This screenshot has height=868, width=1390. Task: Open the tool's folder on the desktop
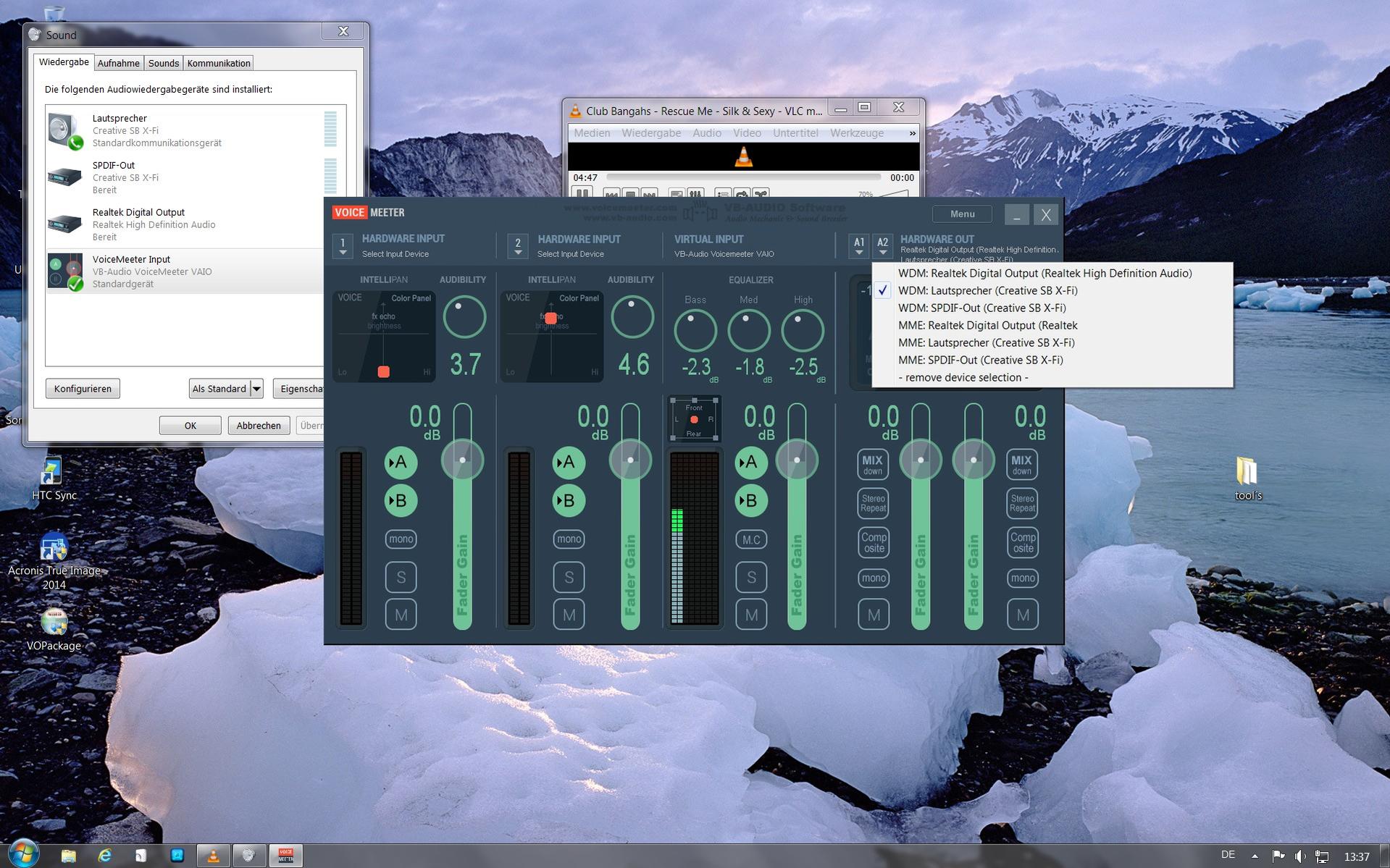(1248, 479)
